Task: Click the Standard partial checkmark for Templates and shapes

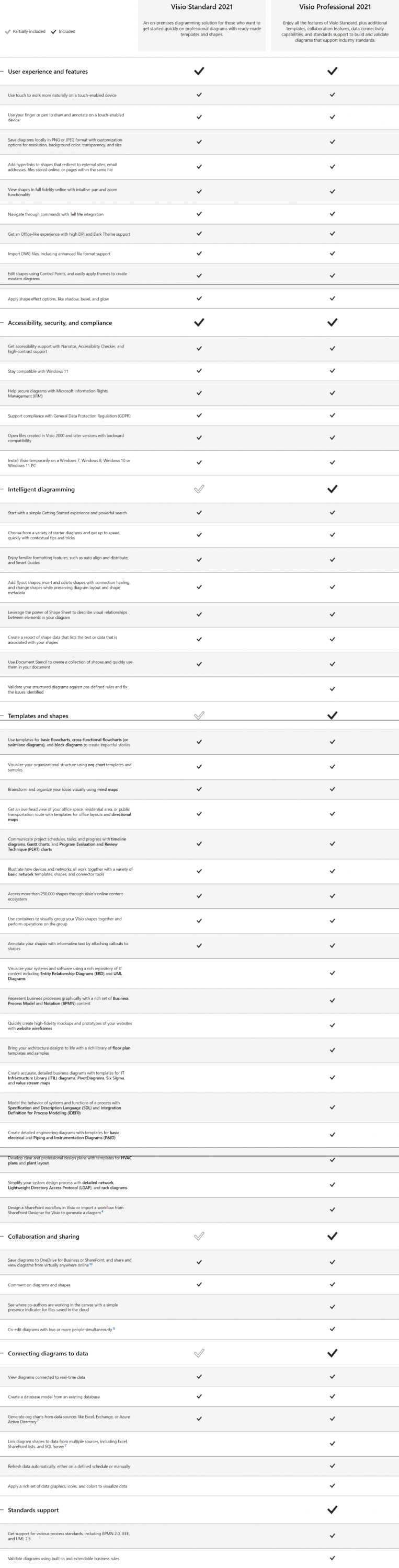Action: [199, 715]
